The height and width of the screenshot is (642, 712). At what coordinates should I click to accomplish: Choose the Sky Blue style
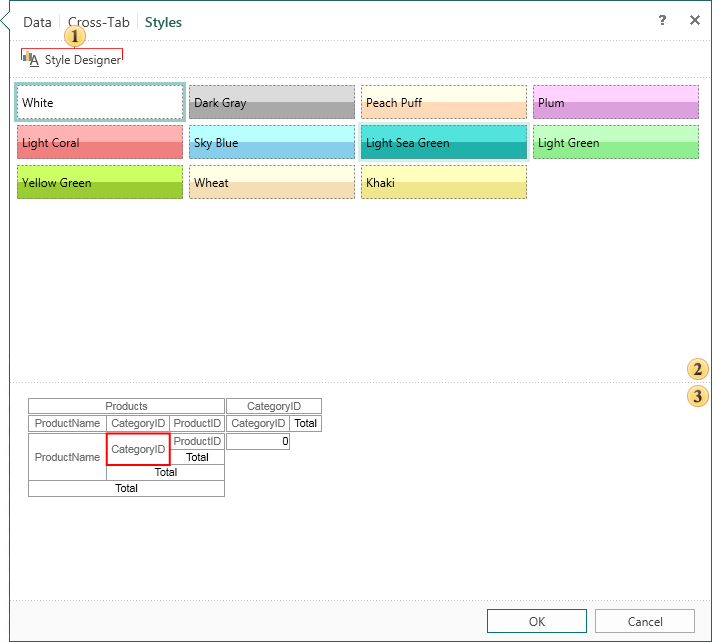pyautogui.click(x=272, y=142)
